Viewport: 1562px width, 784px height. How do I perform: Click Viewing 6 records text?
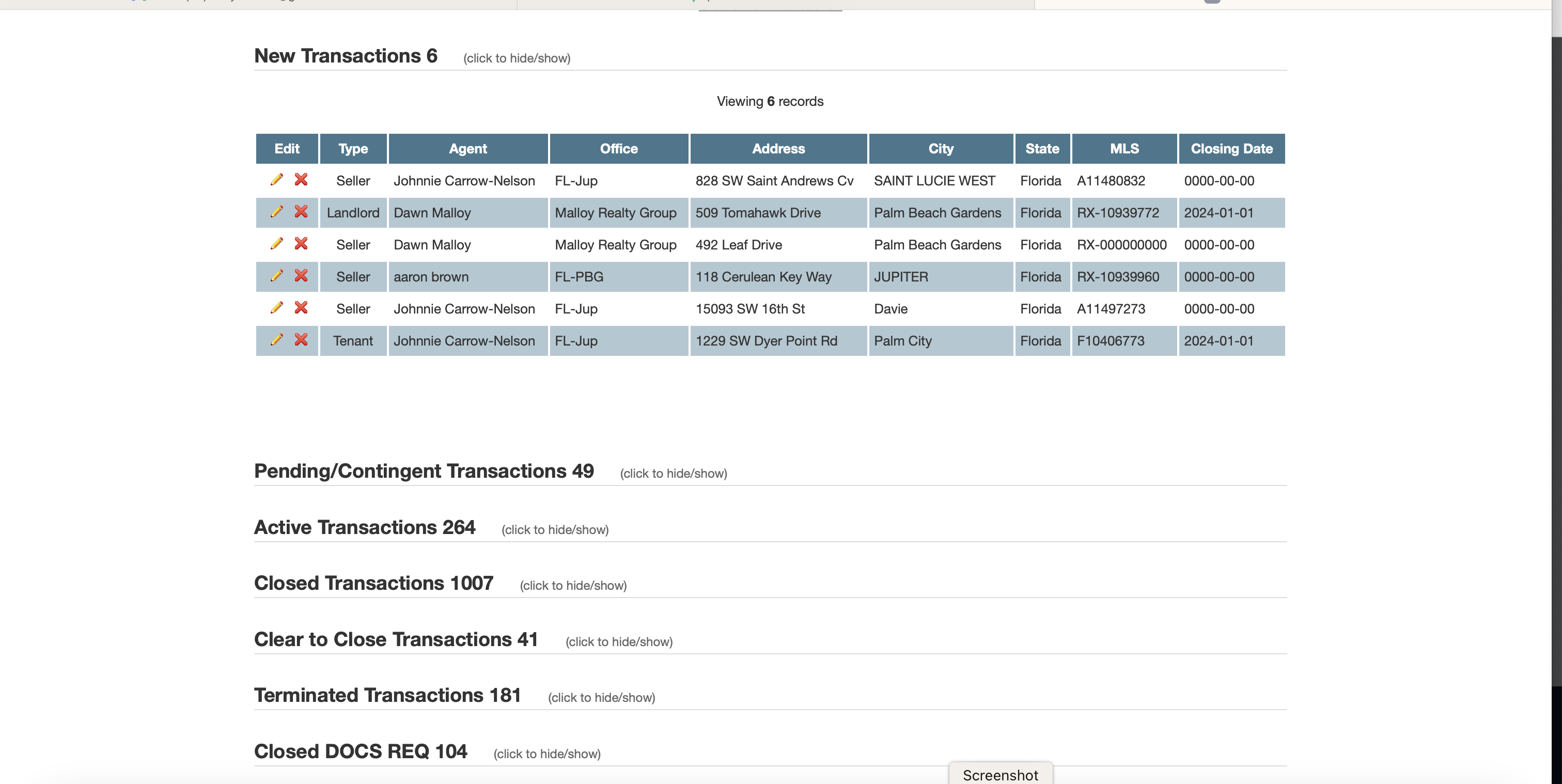click(x=770, y=101)
